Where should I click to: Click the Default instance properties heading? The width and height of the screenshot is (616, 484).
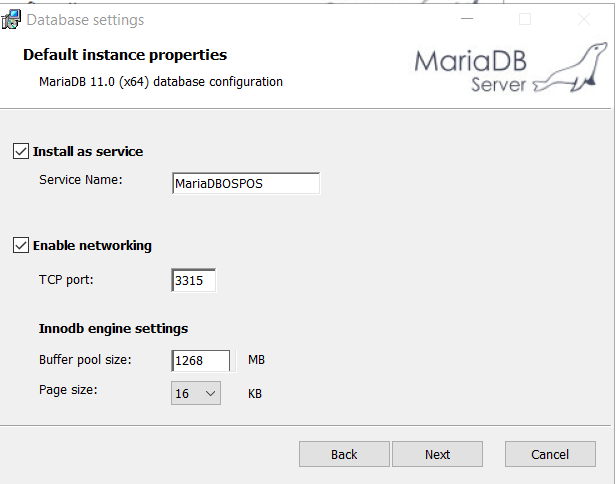point(125,55)
